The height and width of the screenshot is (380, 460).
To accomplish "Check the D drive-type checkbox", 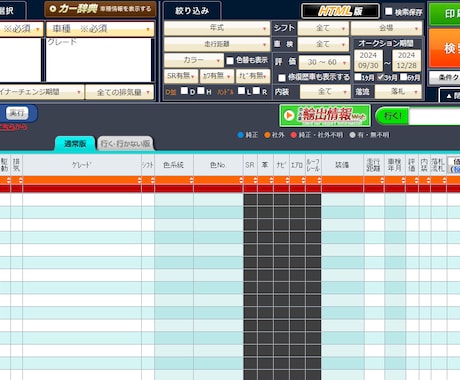I will [x=184, y=91].
